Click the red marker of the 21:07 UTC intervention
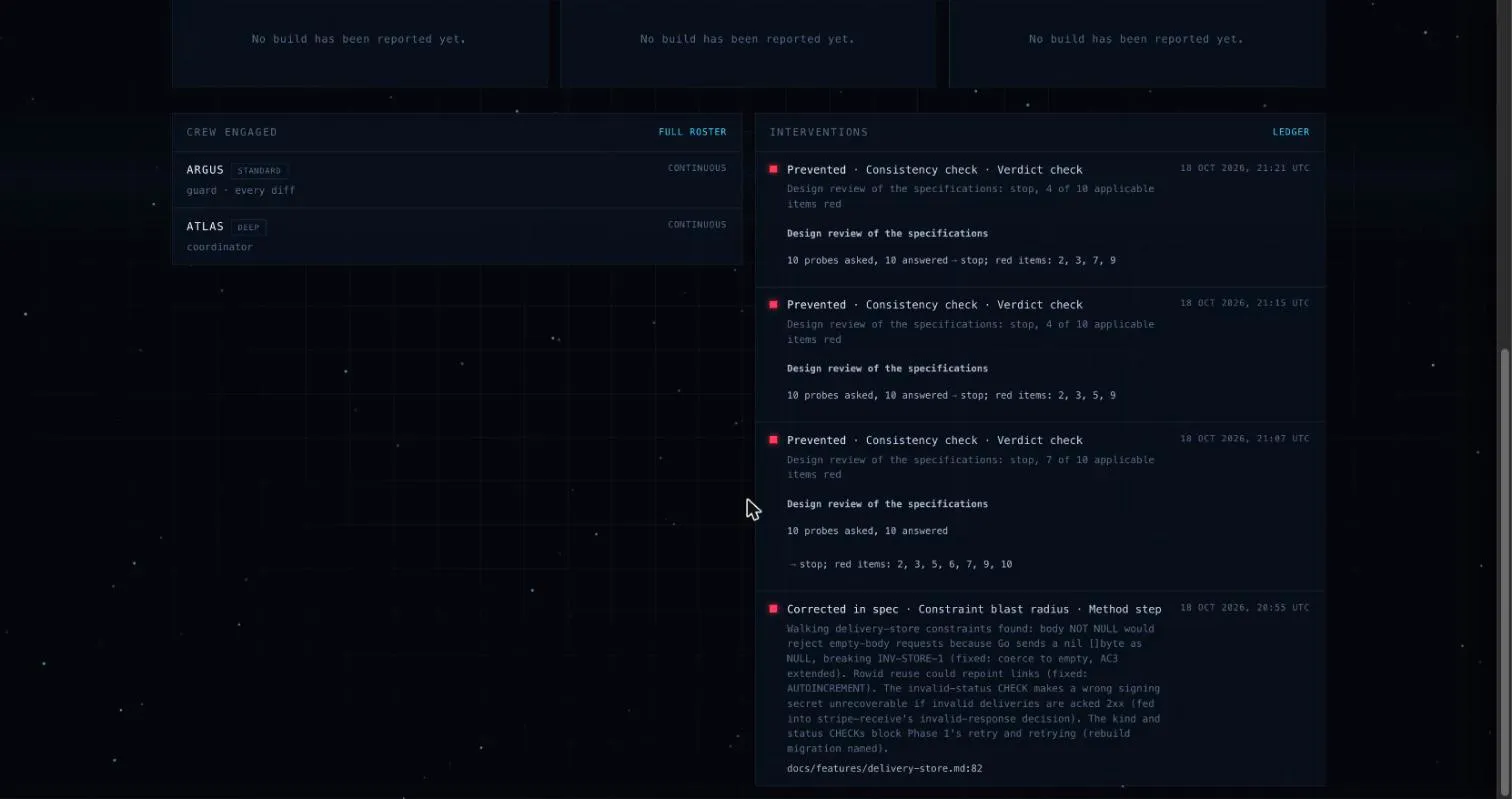The image size is (1512, 799). click(773, 440)
